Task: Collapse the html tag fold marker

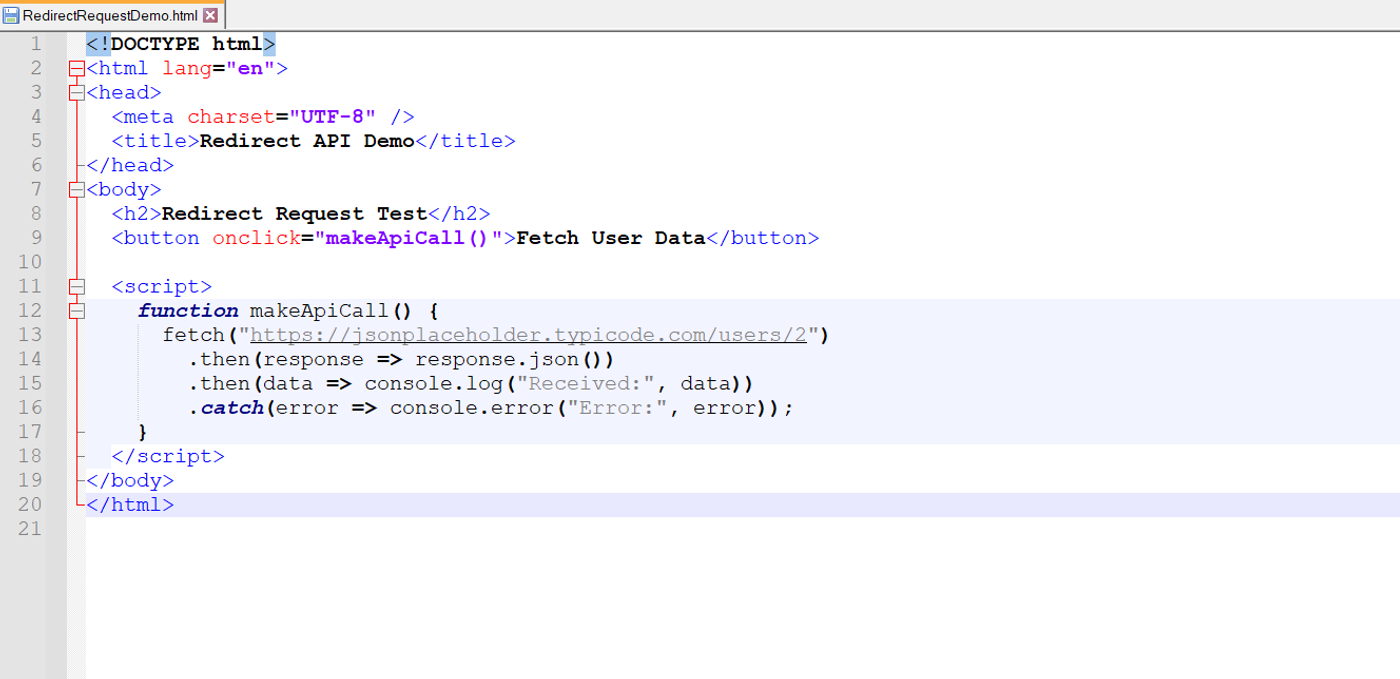Action: coord(77,69)
